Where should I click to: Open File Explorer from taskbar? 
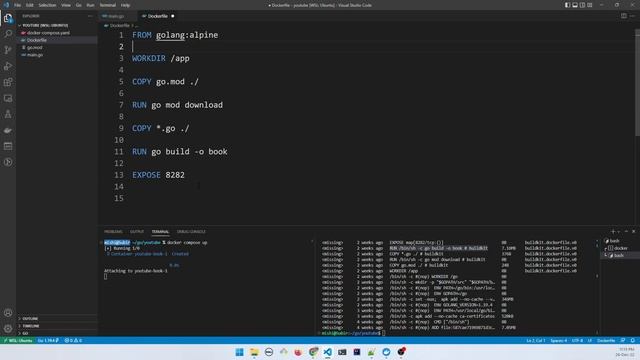click(x=254, y=352)
